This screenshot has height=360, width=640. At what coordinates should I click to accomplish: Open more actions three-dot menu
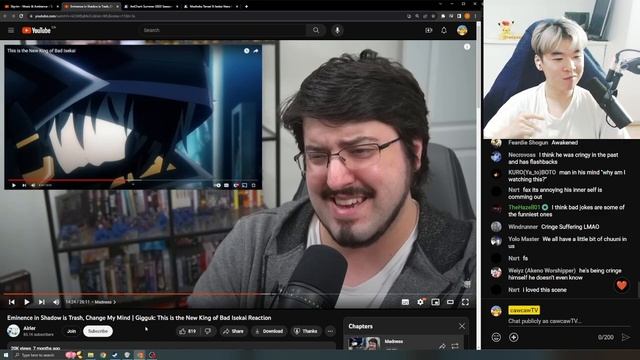click(330, 331)
